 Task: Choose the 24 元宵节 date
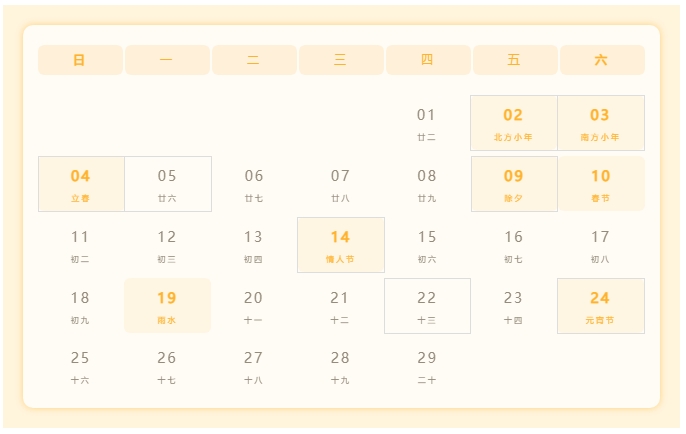click(x=600, y=306)
